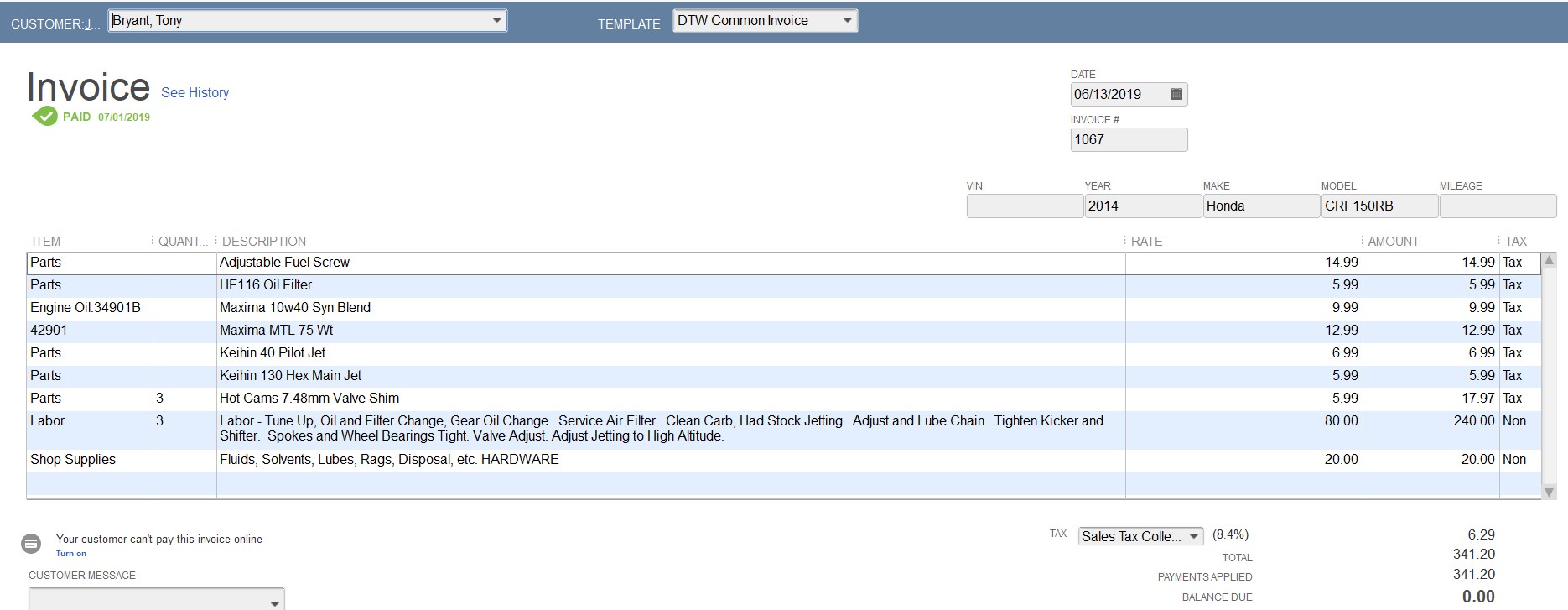Viewport: 1568px width, 610px height.
Task: Click the Labor row rate of 80.00
Action: click(1243, 421)
